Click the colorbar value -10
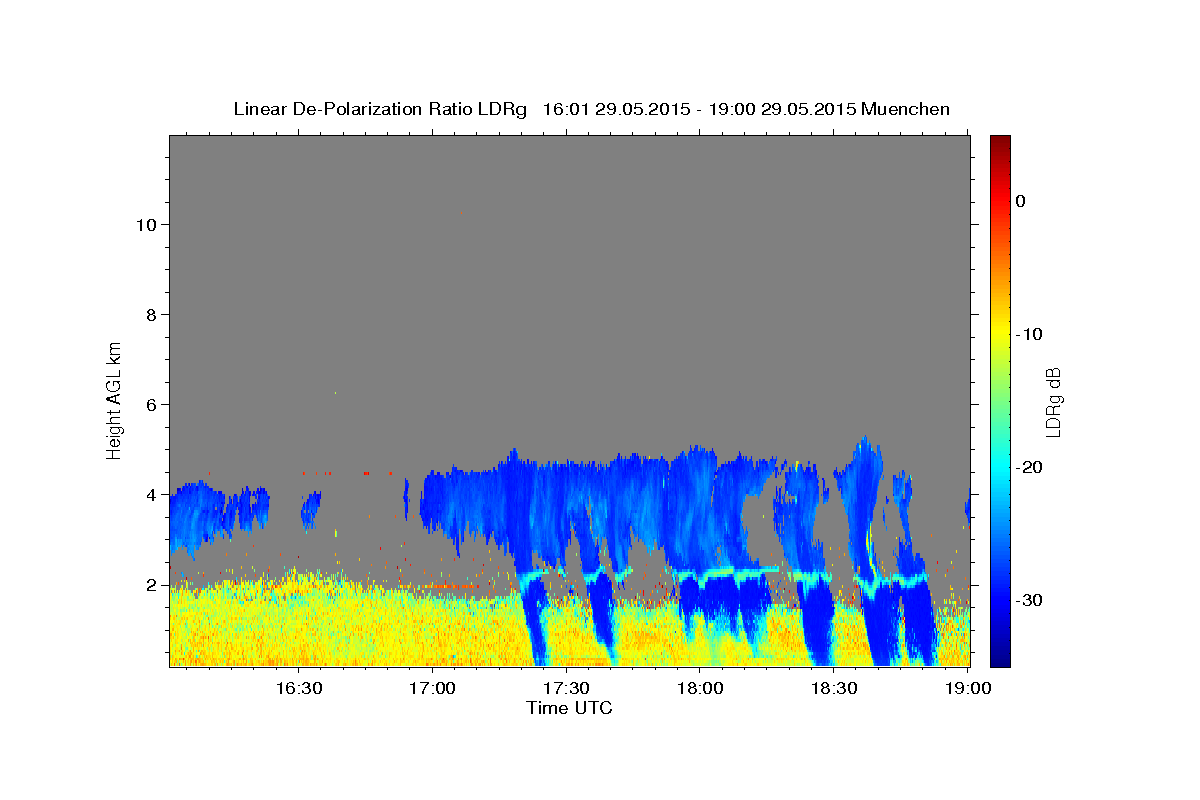The image size is (1200, 800). [1028, 334]
